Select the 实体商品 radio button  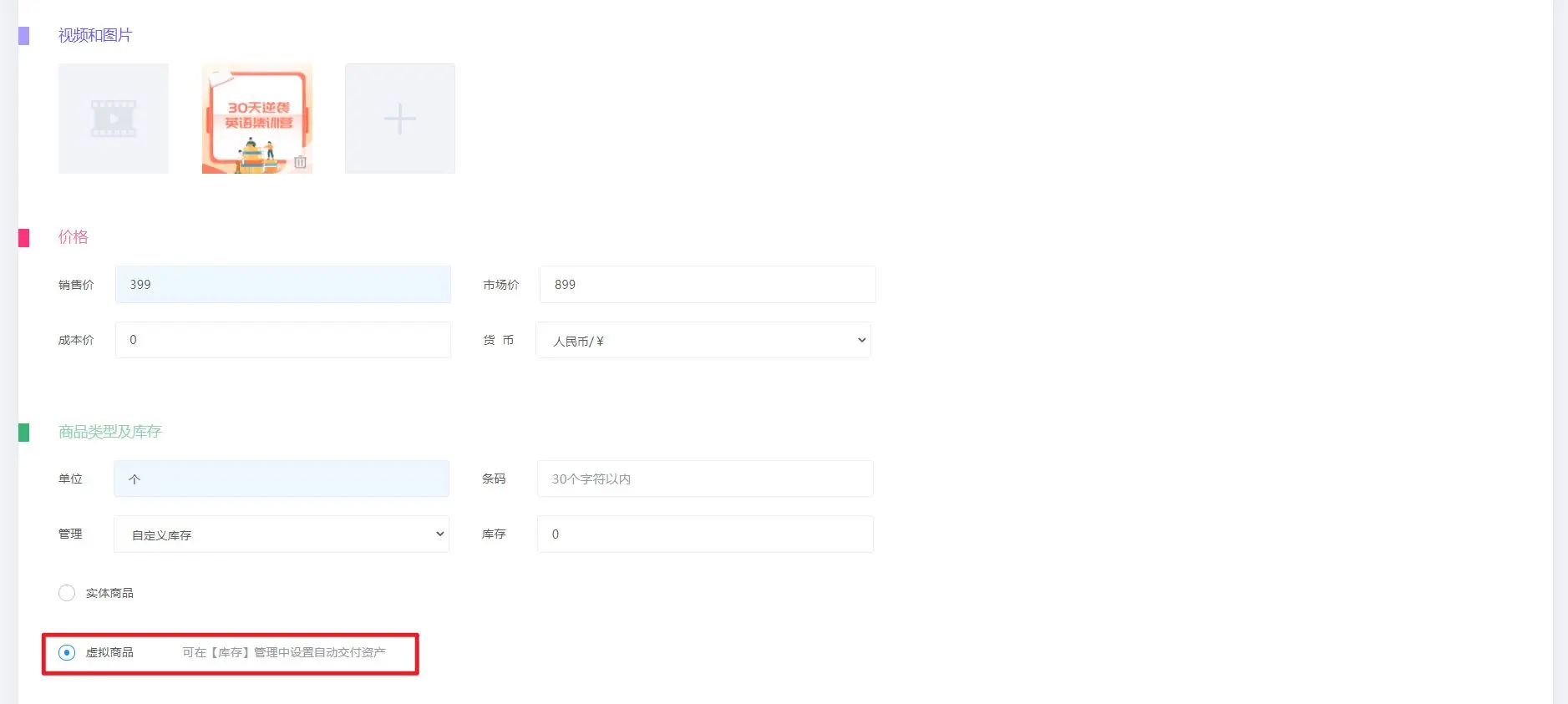67,593
